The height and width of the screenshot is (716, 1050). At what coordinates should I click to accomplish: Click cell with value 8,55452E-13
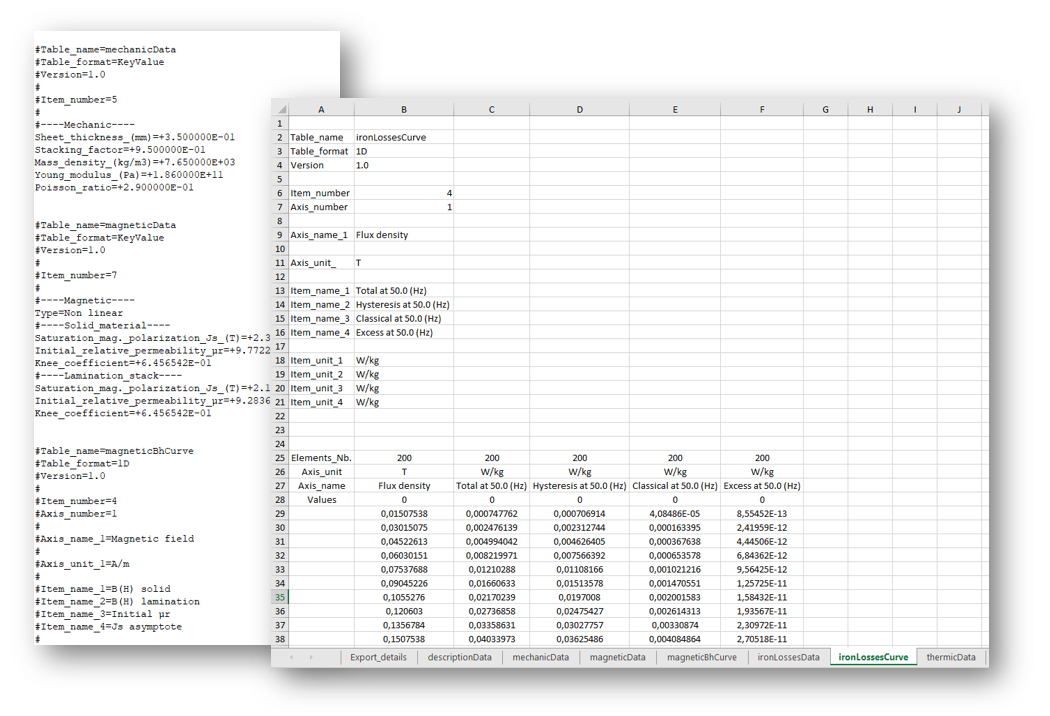coord(762,514)
